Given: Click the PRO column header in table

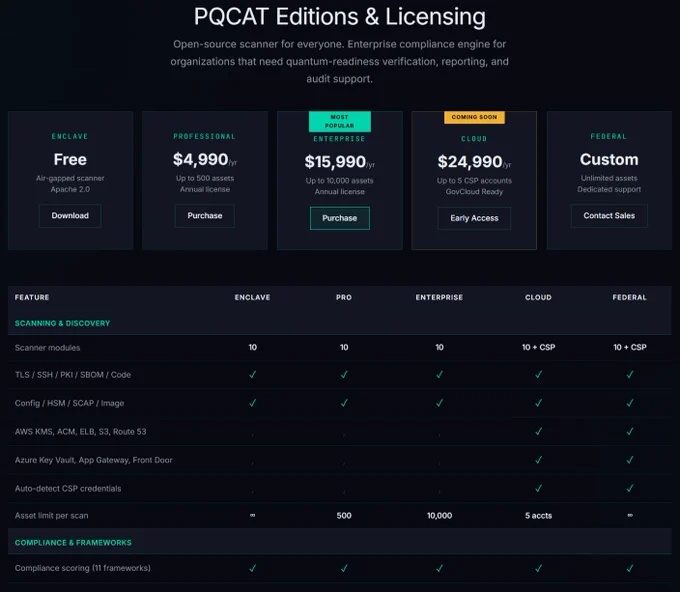Looking at the screenshot, I should [344, 298].
